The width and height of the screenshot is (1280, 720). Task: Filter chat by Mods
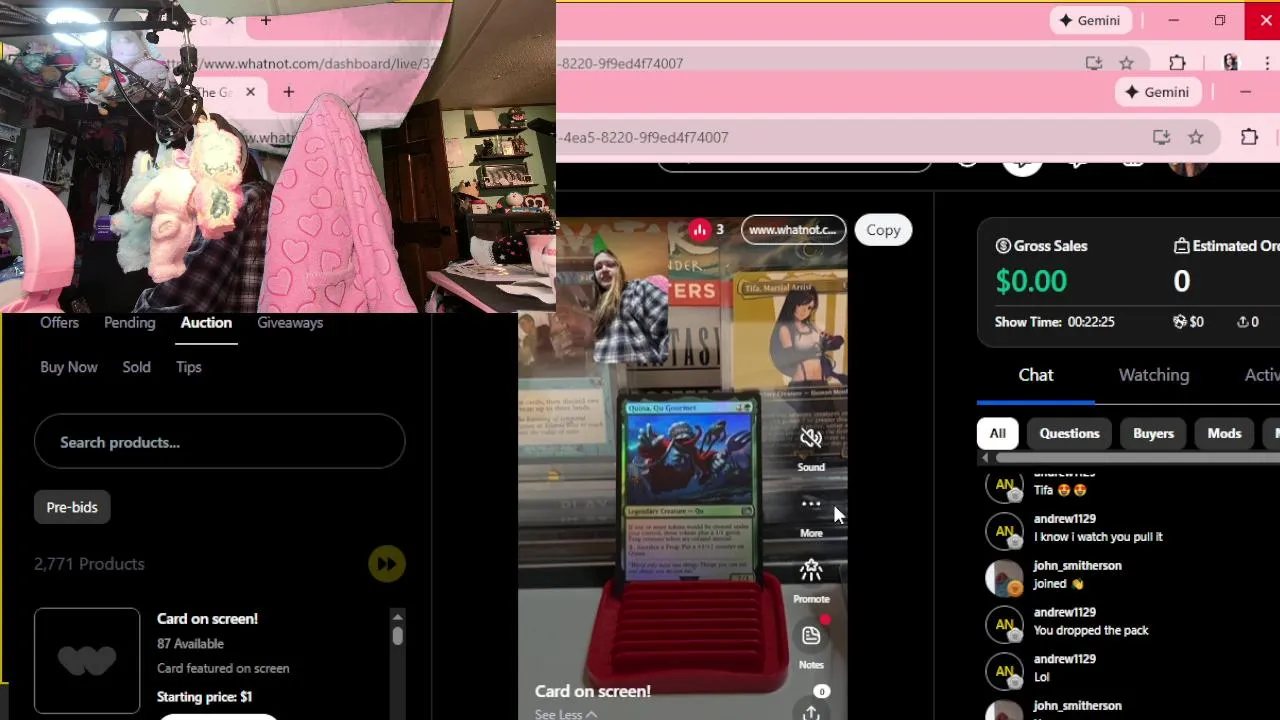click(1224, 433)
